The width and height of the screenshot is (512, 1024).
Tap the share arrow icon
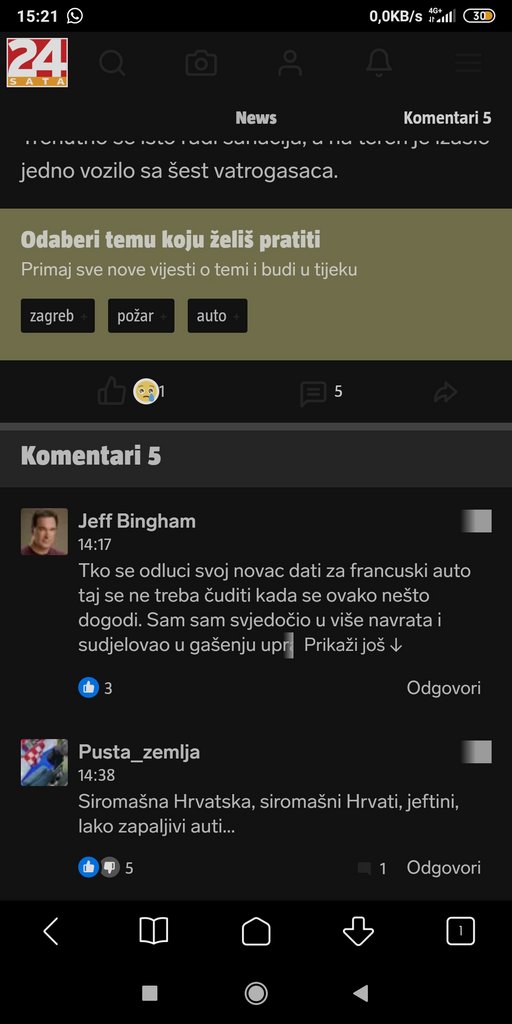coord(445,392)
